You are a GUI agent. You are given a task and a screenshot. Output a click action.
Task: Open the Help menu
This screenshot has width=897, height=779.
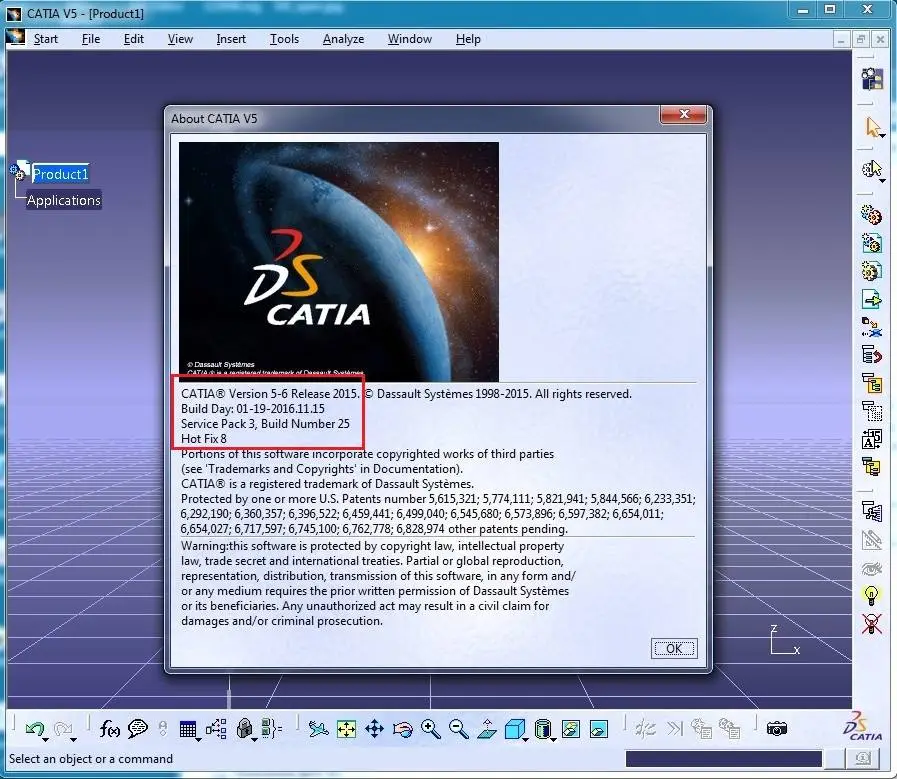468,39
